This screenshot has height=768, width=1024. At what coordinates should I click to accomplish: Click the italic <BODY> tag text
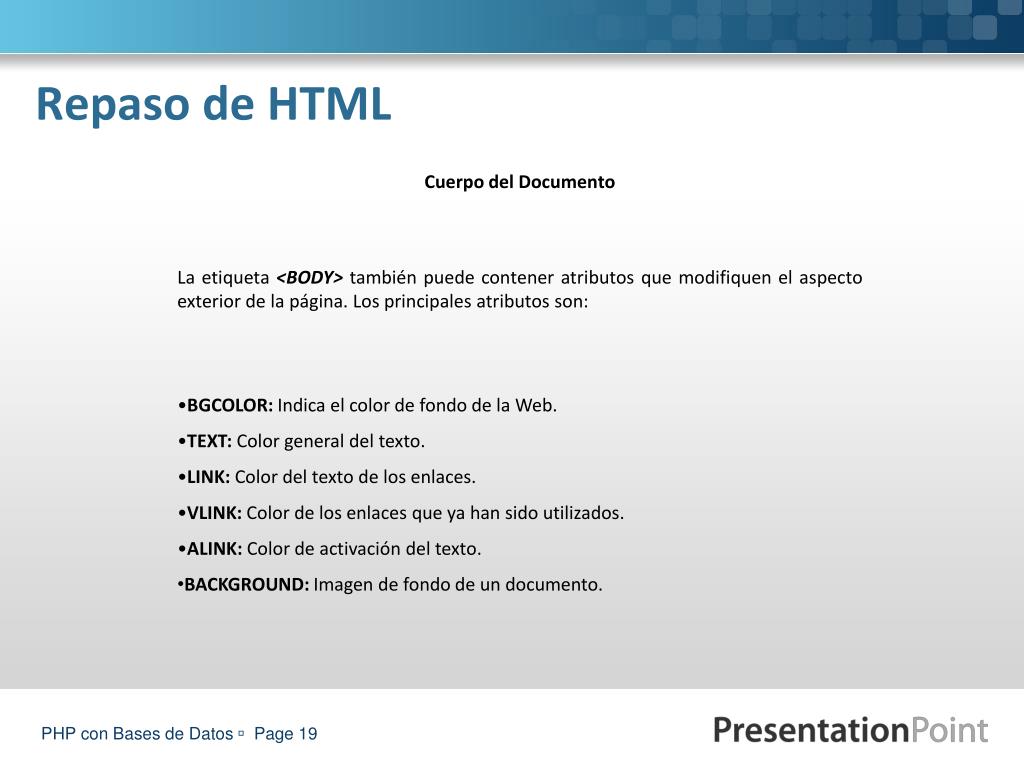pos(310,278)
